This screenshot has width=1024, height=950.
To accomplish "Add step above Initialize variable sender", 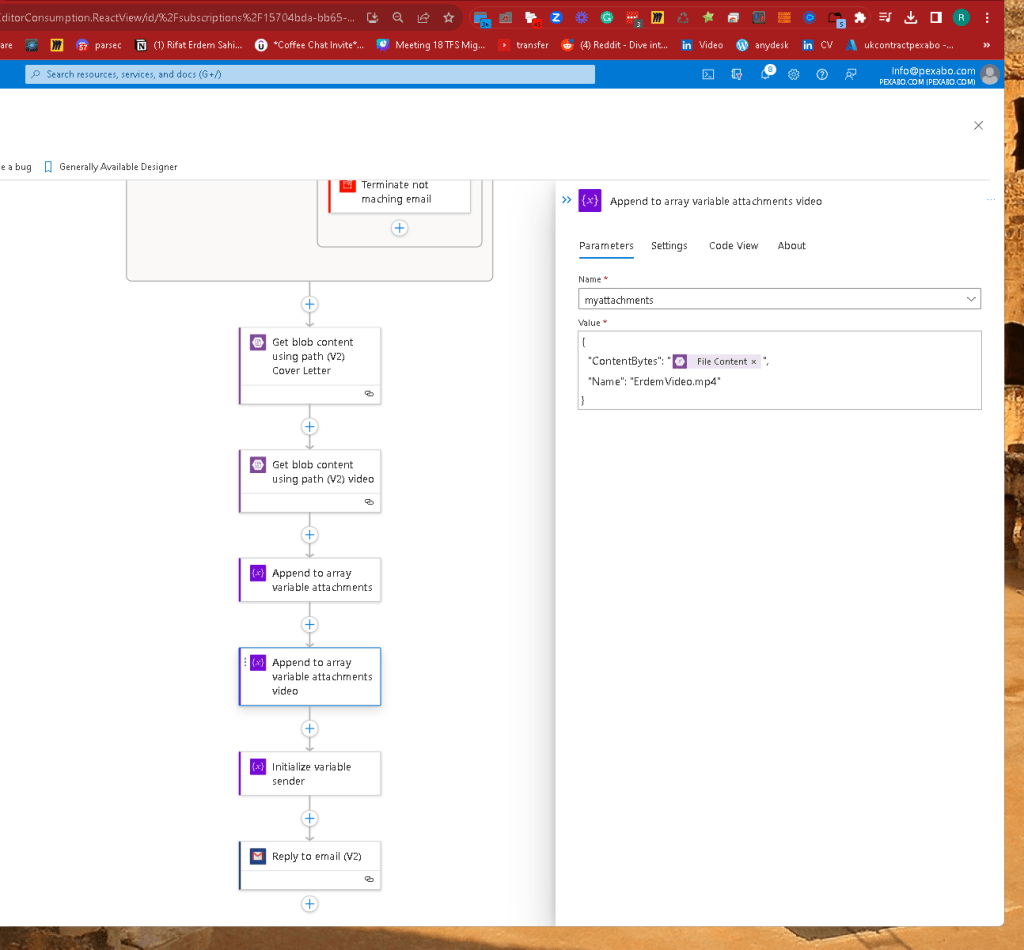I will coord(310,729).
